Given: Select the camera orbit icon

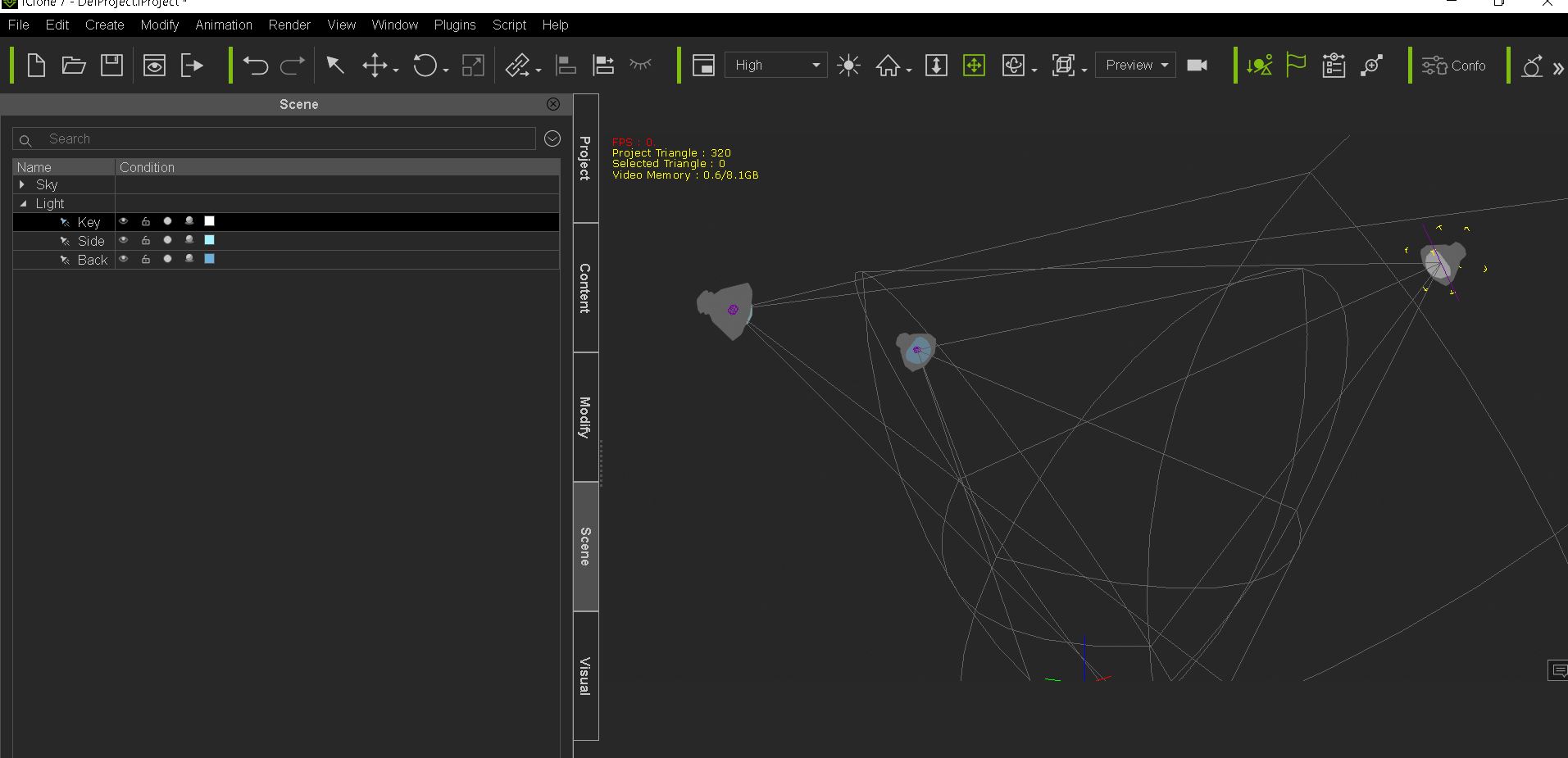Looking at the screenshot, I should tap(1014, 66).
